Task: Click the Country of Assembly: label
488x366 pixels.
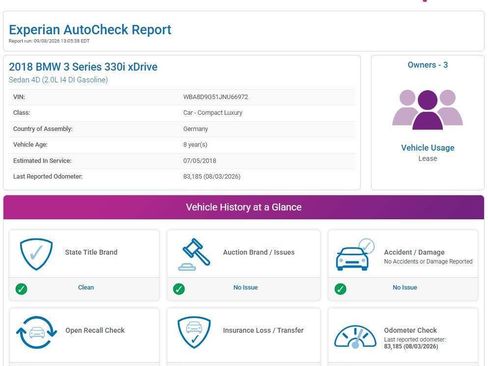Action: point(43,129)
